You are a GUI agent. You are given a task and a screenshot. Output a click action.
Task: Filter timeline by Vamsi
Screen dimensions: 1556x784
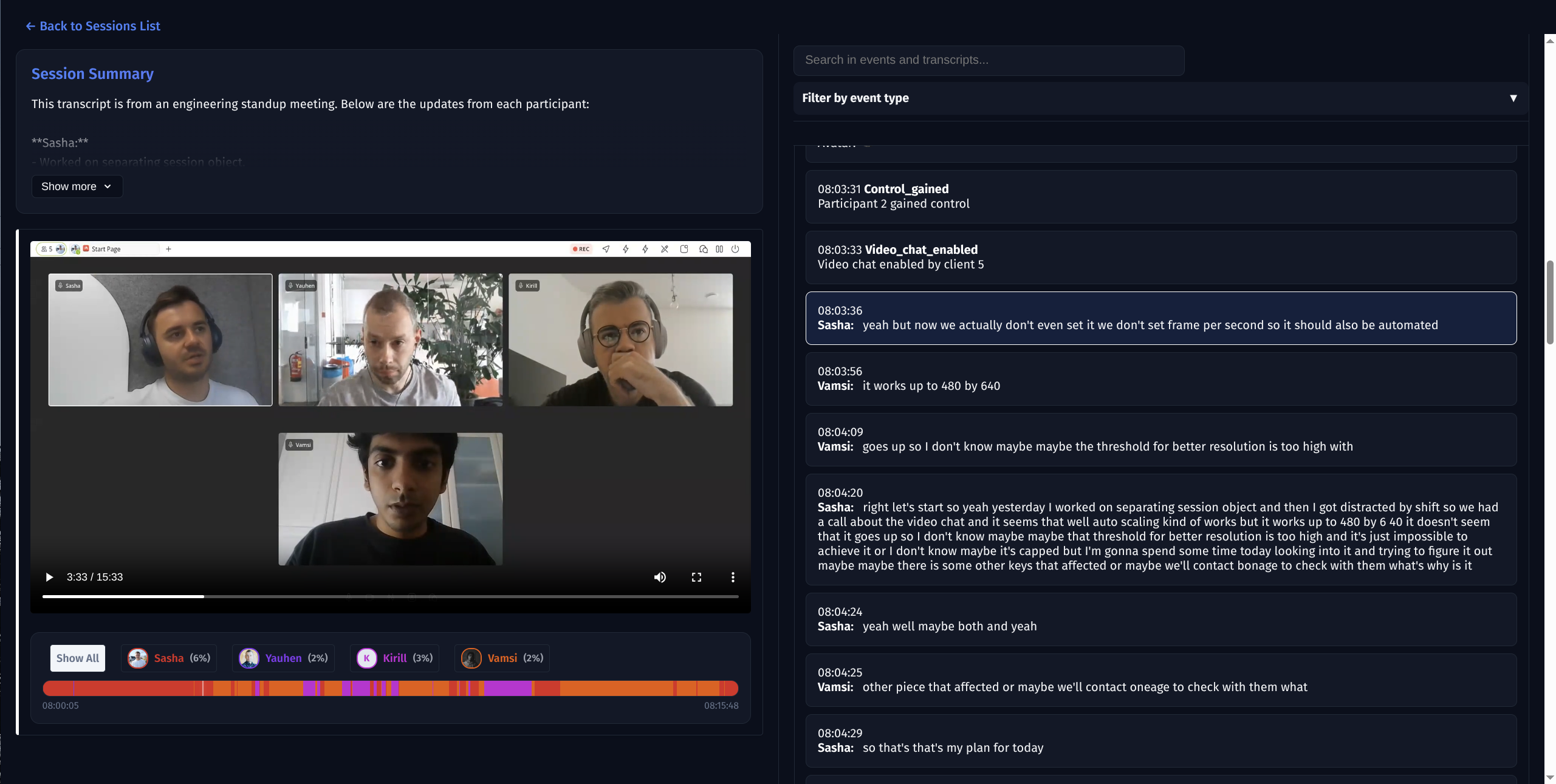(502, 658)
